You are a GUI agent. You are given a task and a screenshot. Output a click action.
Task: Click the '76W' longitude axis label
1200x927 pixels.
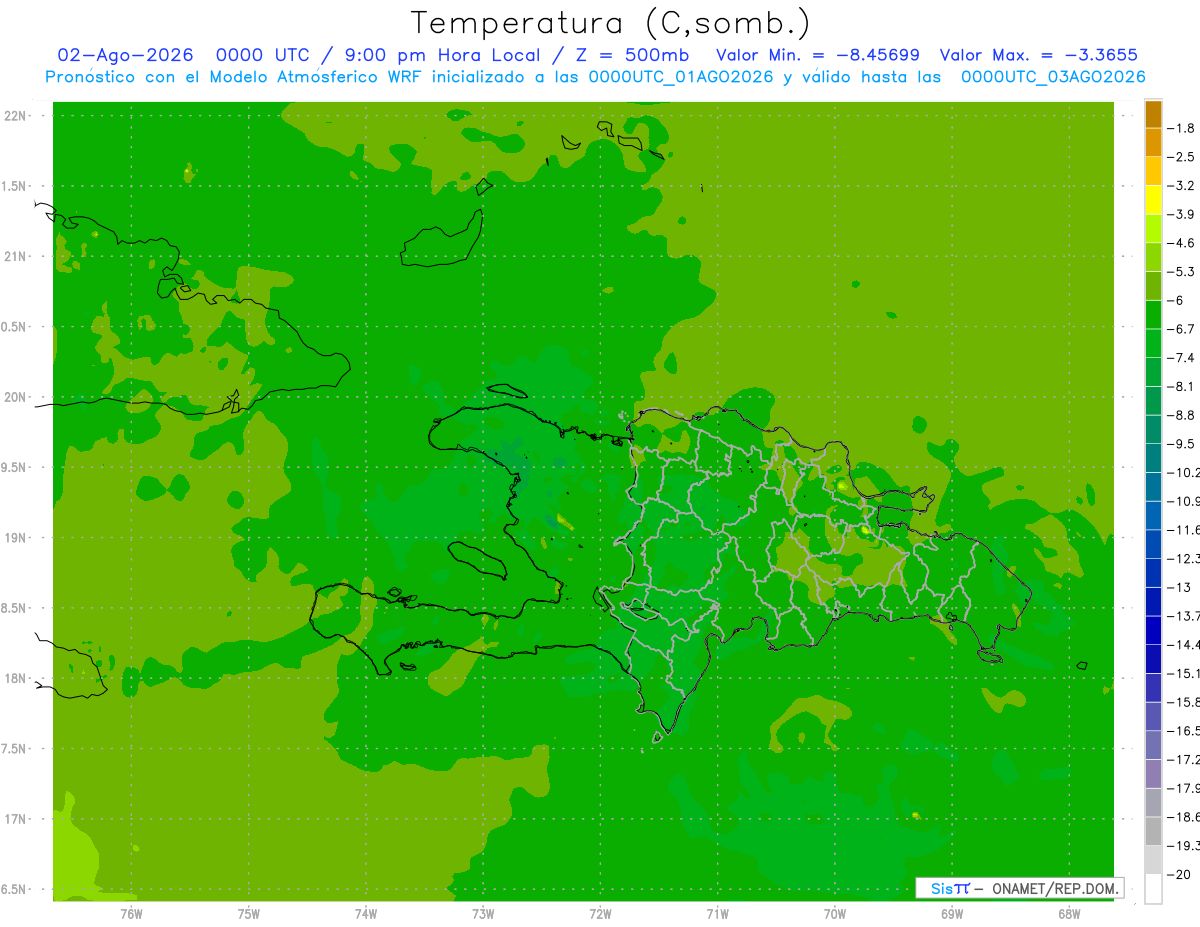[x=131, y=914]
